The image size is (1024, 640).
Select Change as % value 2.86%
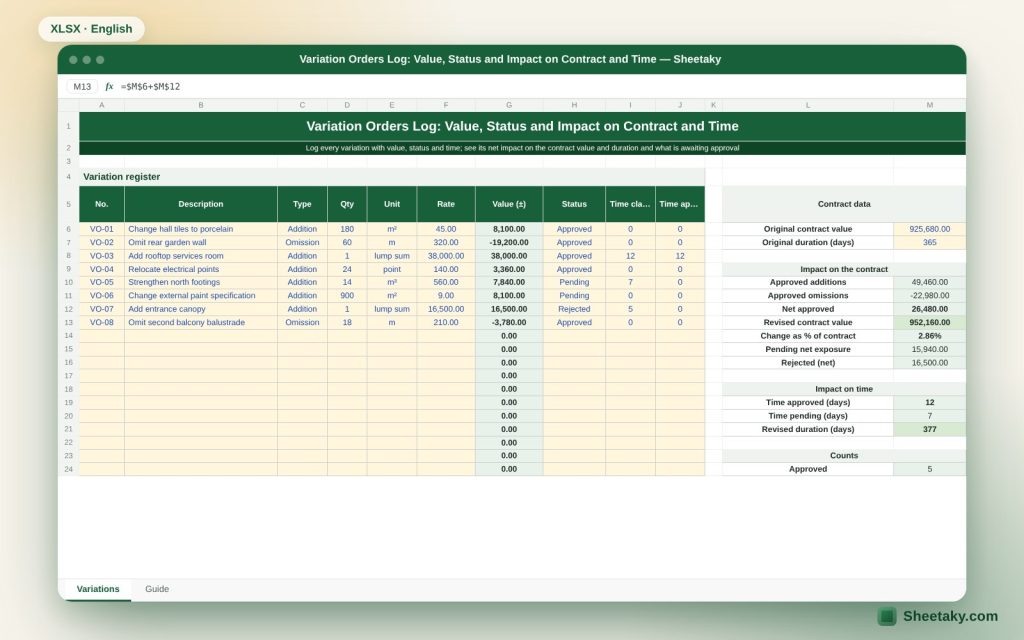(929, 336)
